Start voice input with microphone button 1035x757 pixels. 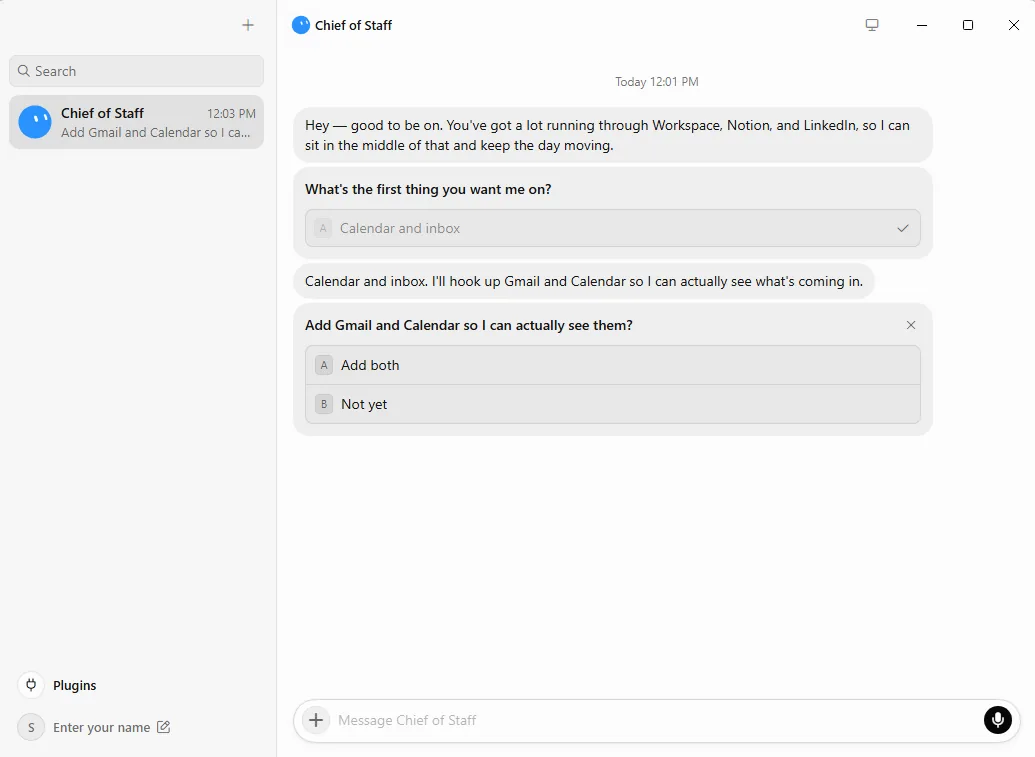click(997, 720)
